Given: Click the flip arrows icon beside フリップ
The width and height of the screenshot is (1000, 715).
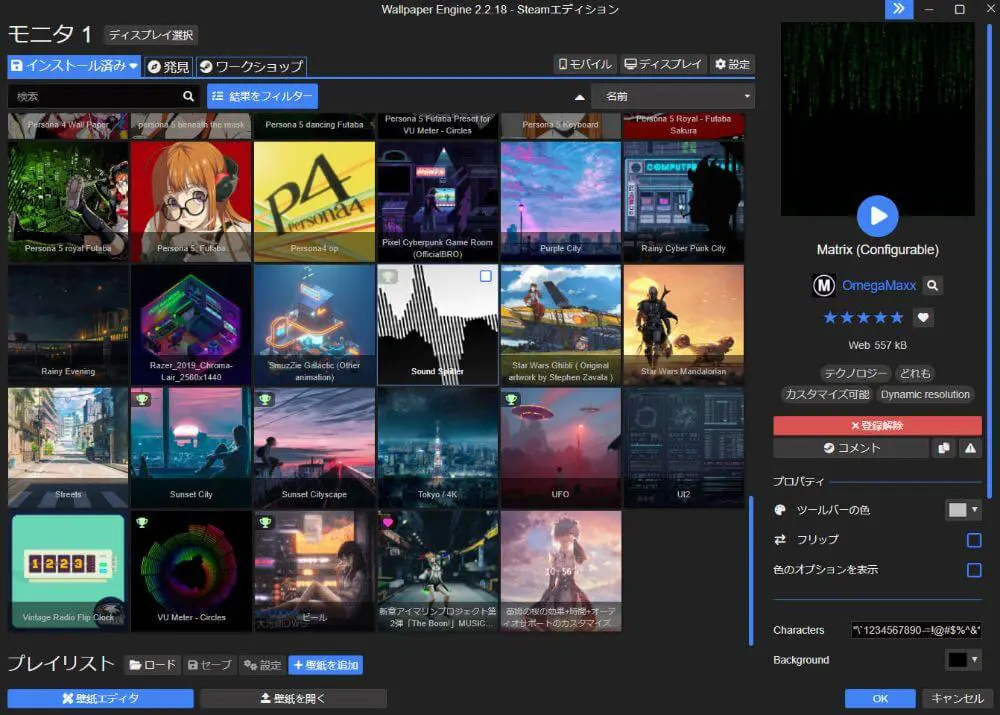Looking at the screenshot, I should [x=779, y=540].
